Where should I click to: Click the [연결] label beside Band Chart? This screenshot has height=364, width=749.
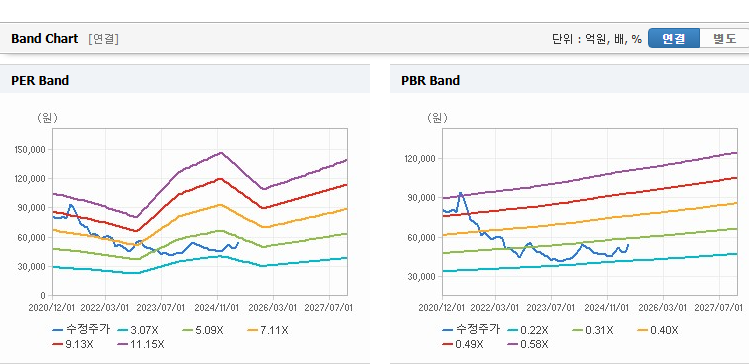(103, 39)
